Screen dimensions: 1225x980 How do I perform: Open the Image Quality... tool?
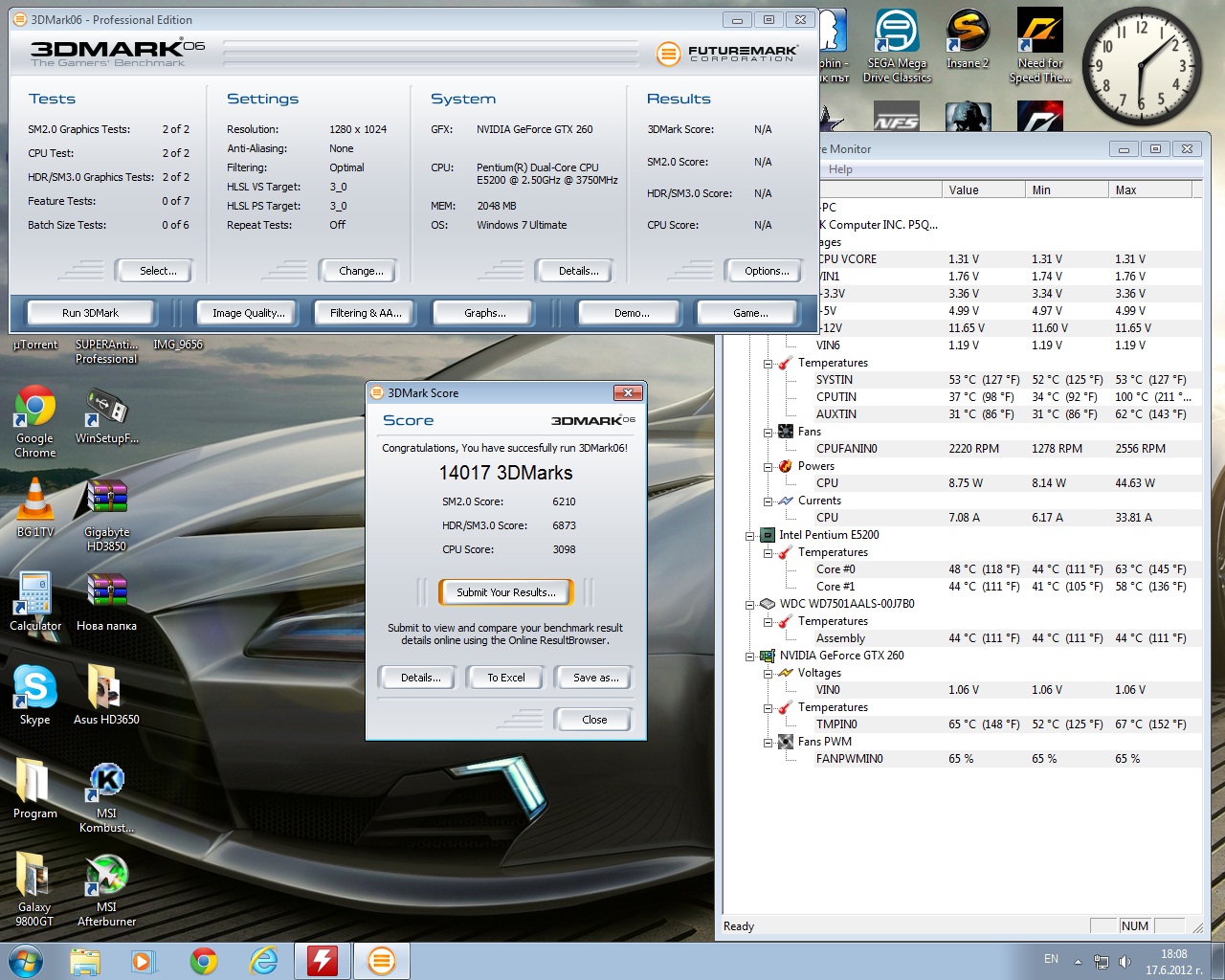click(249, 313)
